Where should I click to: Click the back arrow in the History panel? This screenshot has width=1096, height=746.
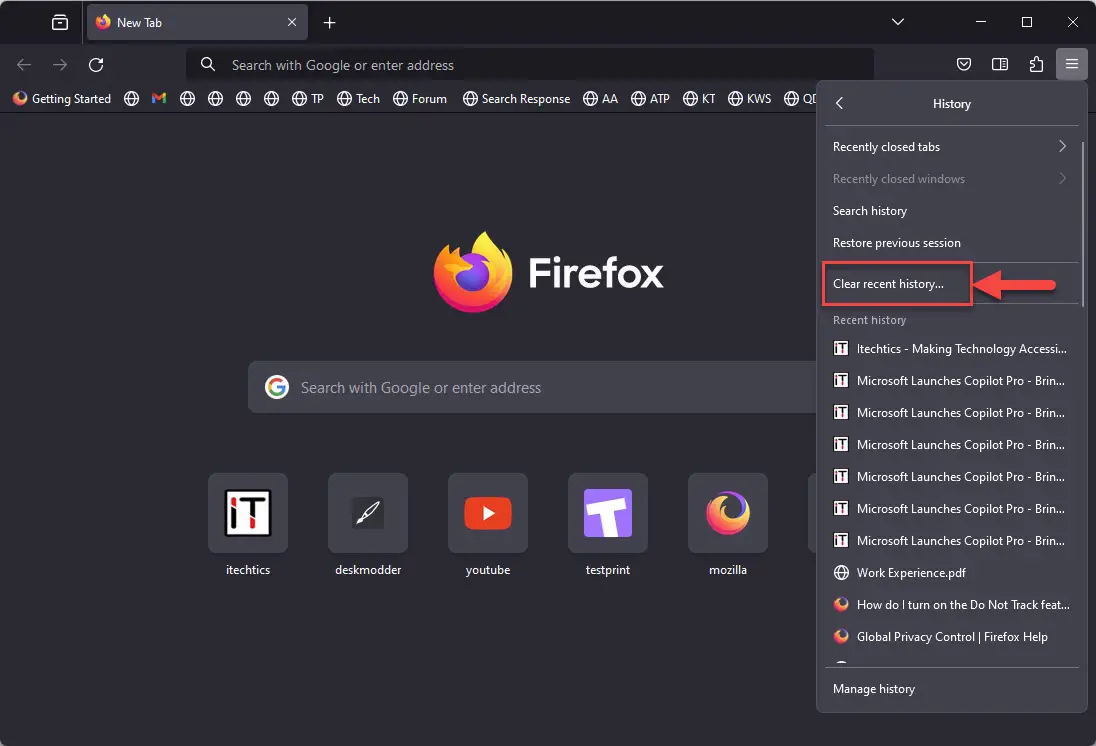pos(839,103)
